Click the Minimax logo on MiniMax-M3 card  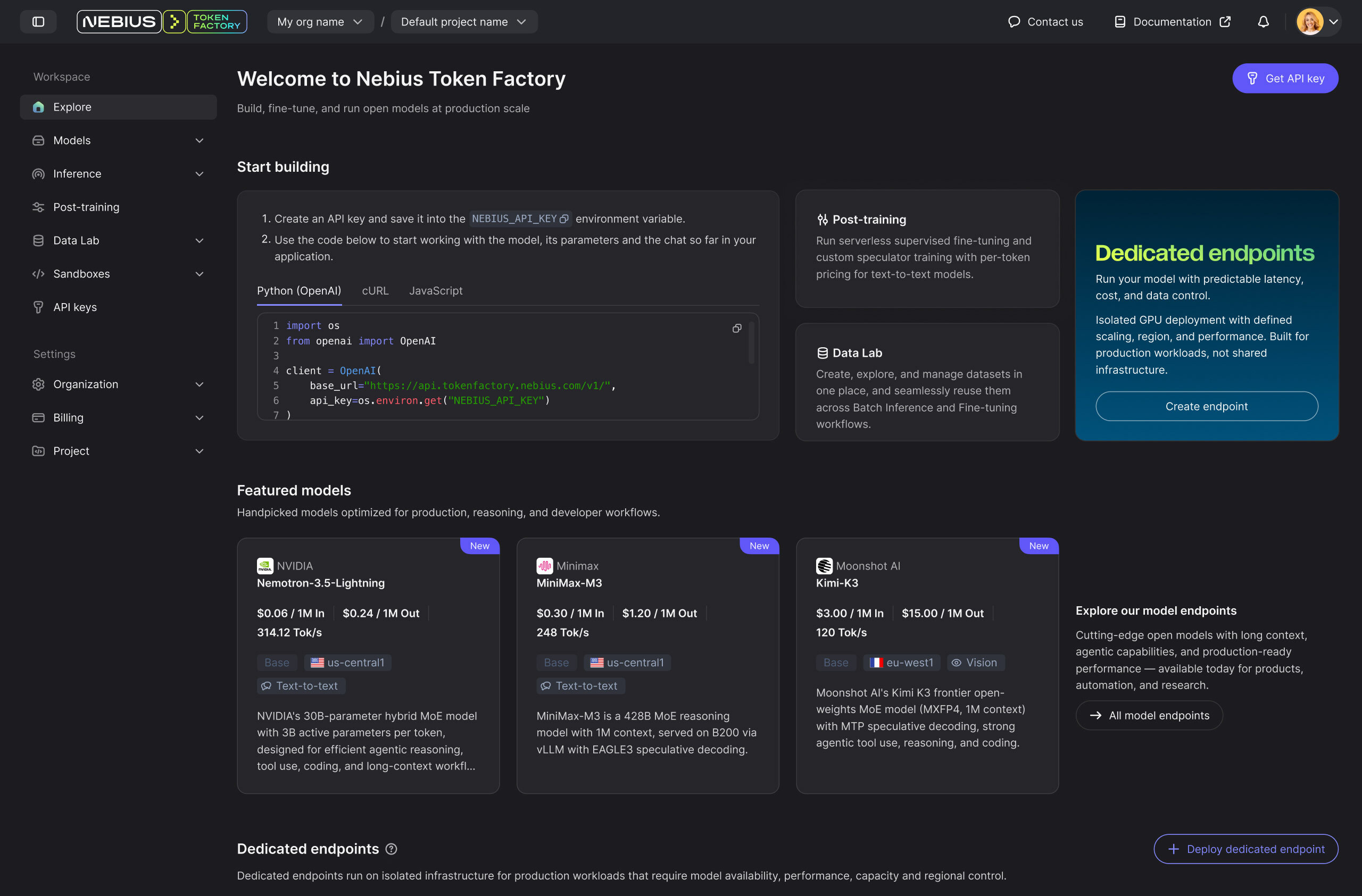(544, 566)
